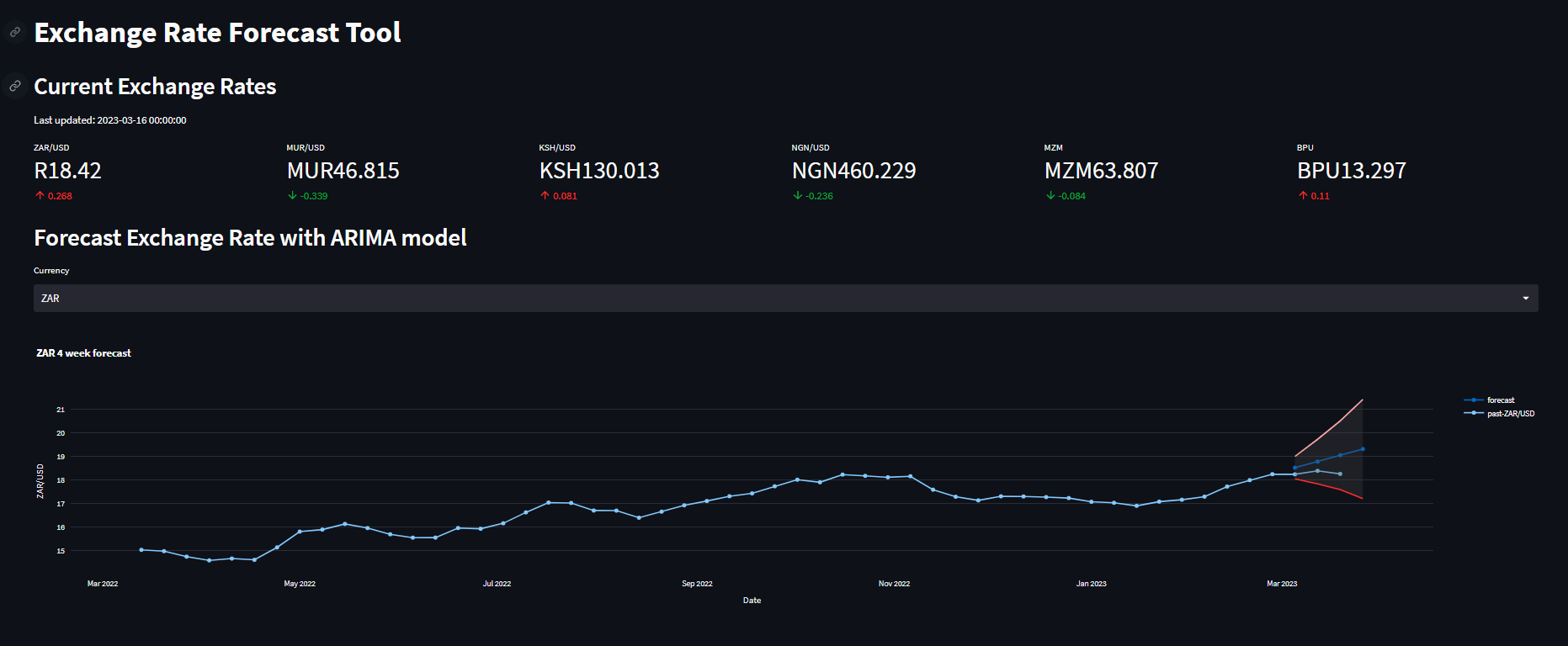Click the Mar 2023 x-axis label
This screenshot has width=1568, height=646.
(1282, 584)
